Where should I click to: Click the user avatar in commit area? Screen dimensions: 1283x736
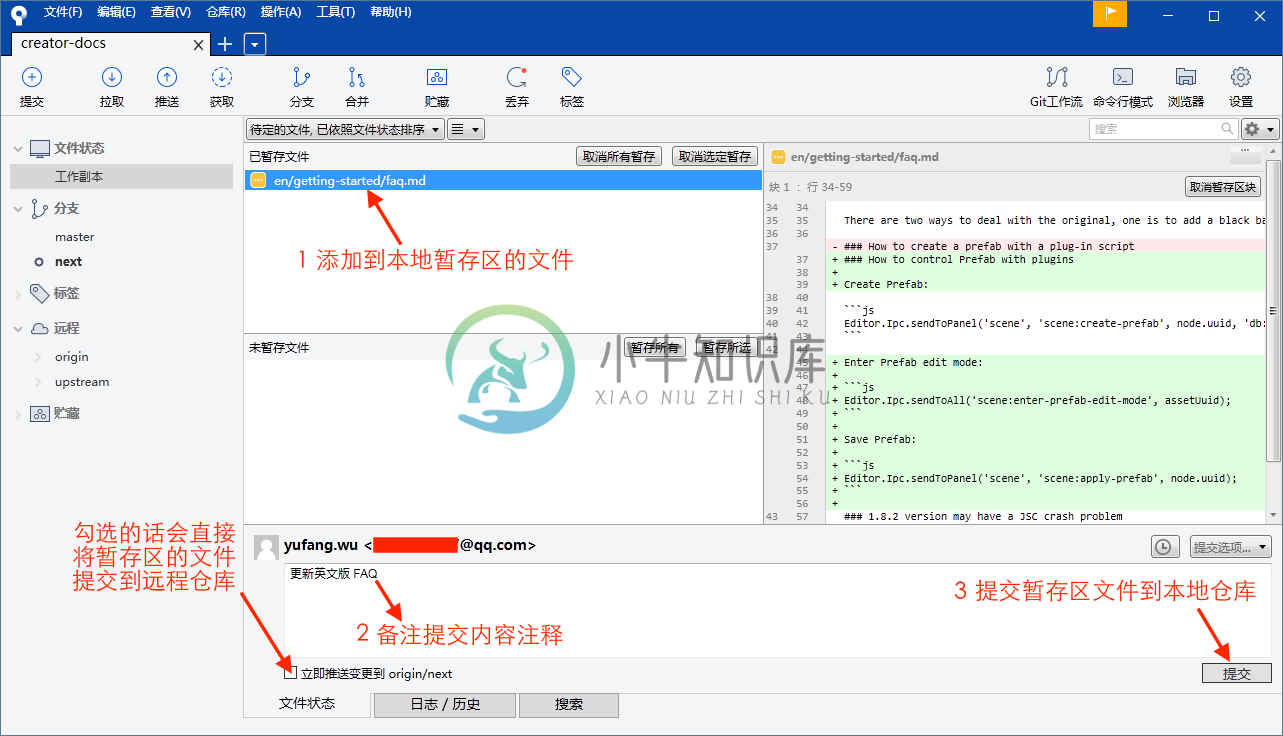pos(266,547)
